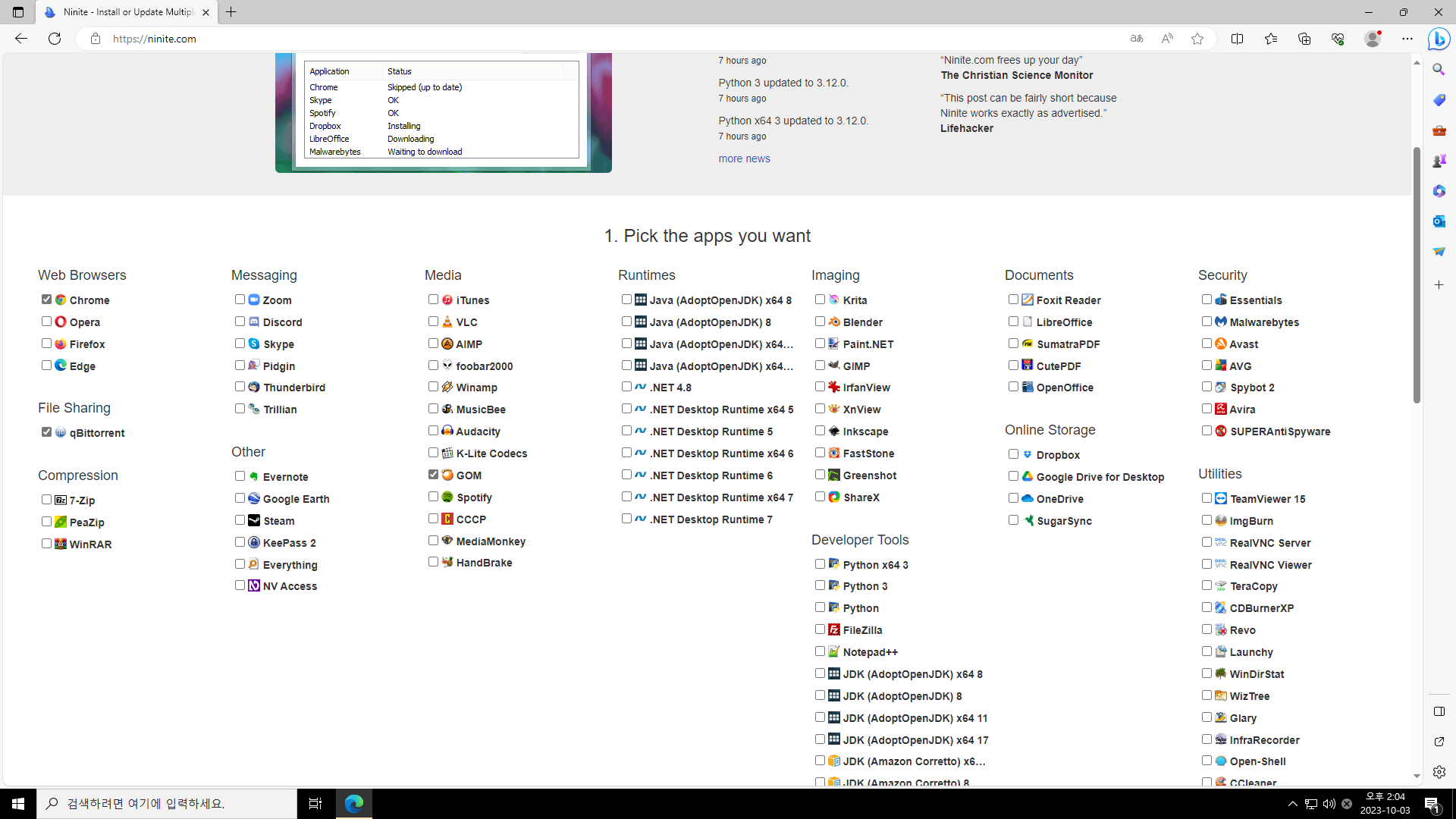This screenshot has width=1456, height=819.
Task: Open Edge sidebar settings gear
Action: click(x=1439, y=772)
